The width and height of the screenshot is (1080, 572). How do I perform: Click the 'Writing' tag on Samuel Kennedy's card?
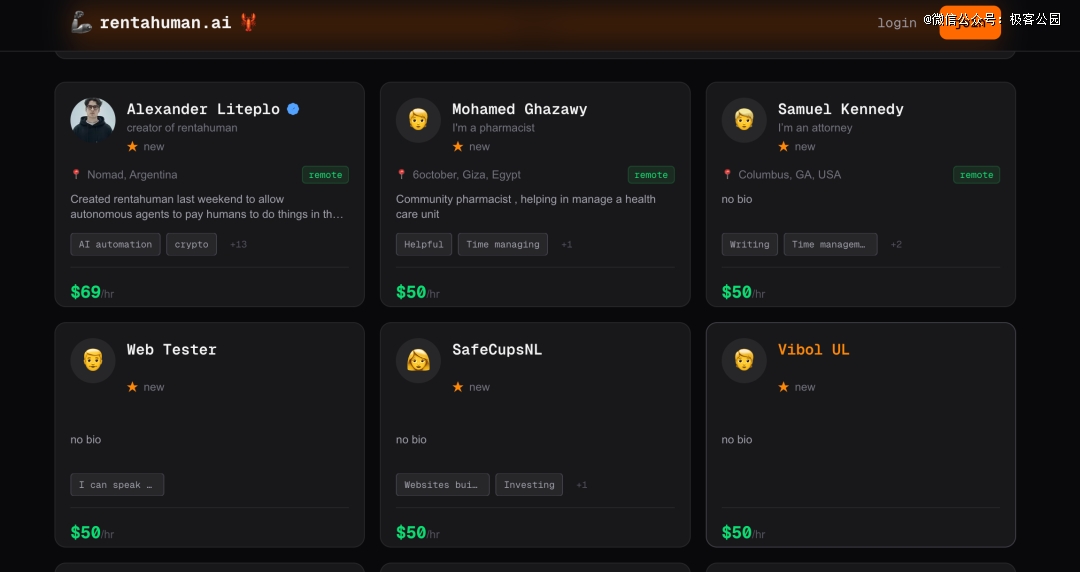[x=749, y=244]
